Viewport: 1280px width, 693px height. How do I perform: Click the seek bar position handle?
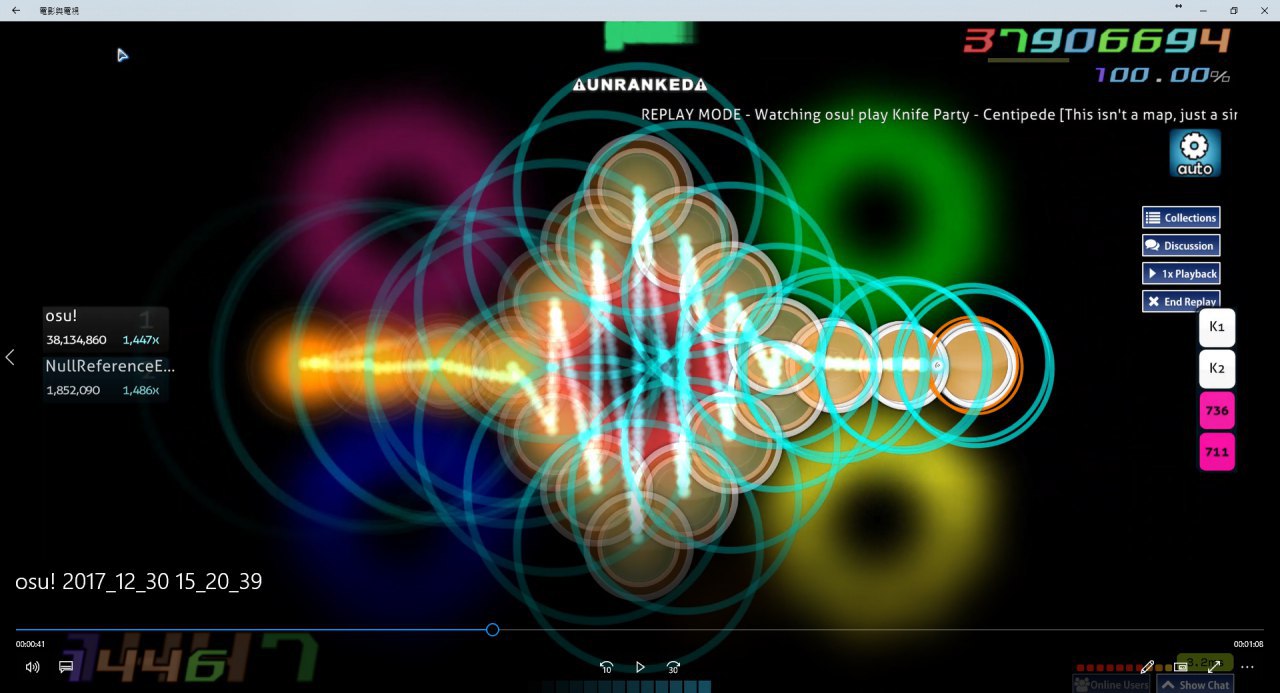(492, 630)
